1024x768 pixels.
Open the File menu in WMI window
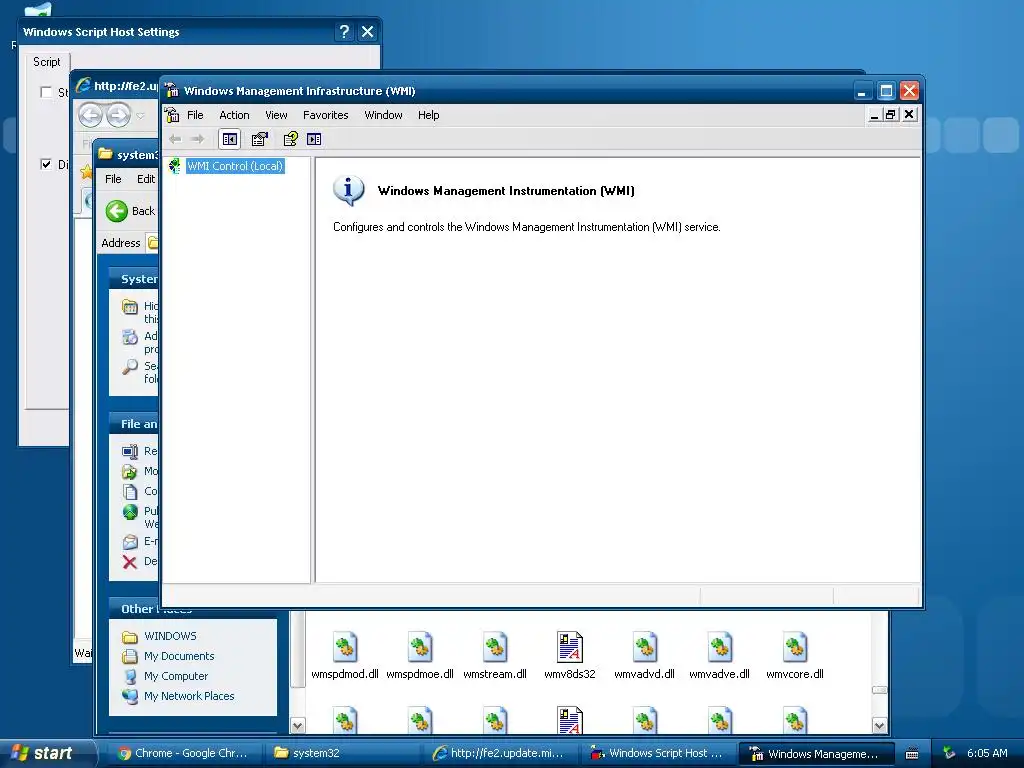pyautogui.click(x=195, y=115)
